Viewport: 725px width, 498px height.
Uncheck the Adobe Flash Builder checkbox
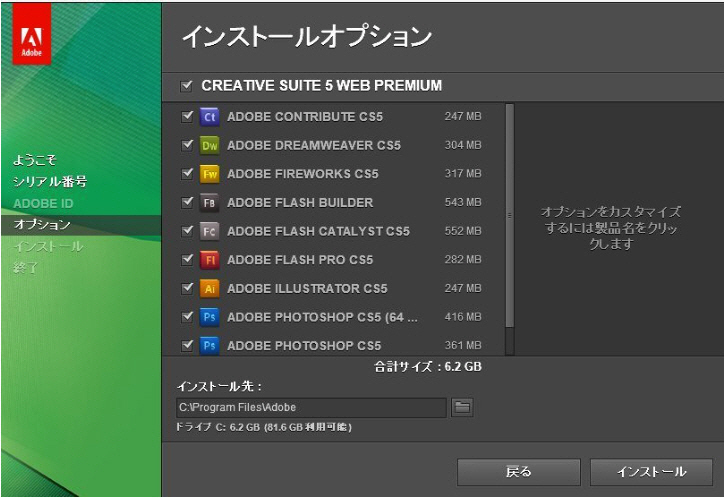tap(187, 202)
